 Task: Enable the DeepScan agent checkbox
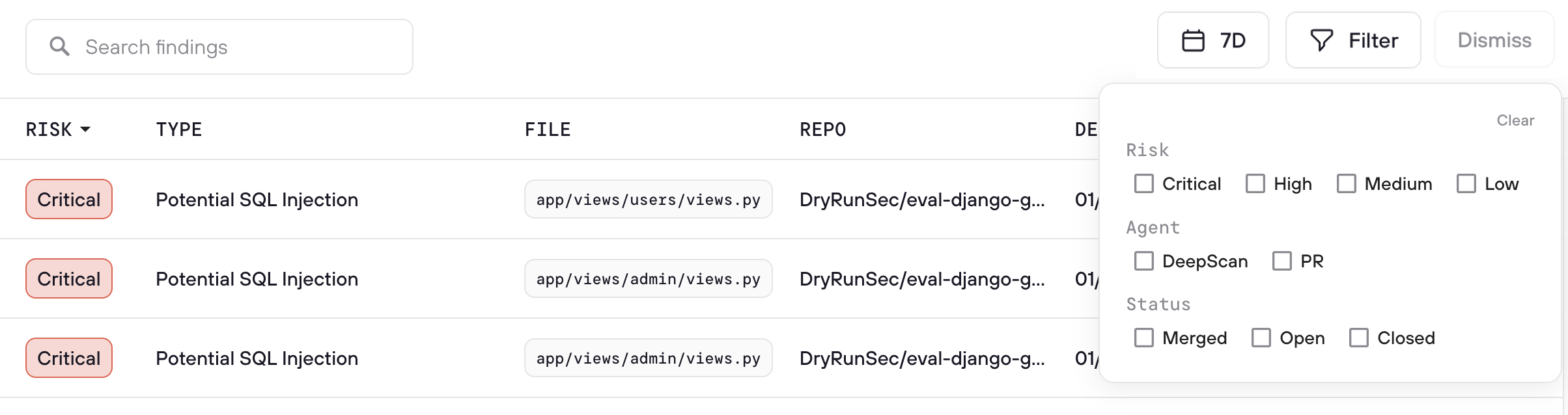coord(1143,261)
